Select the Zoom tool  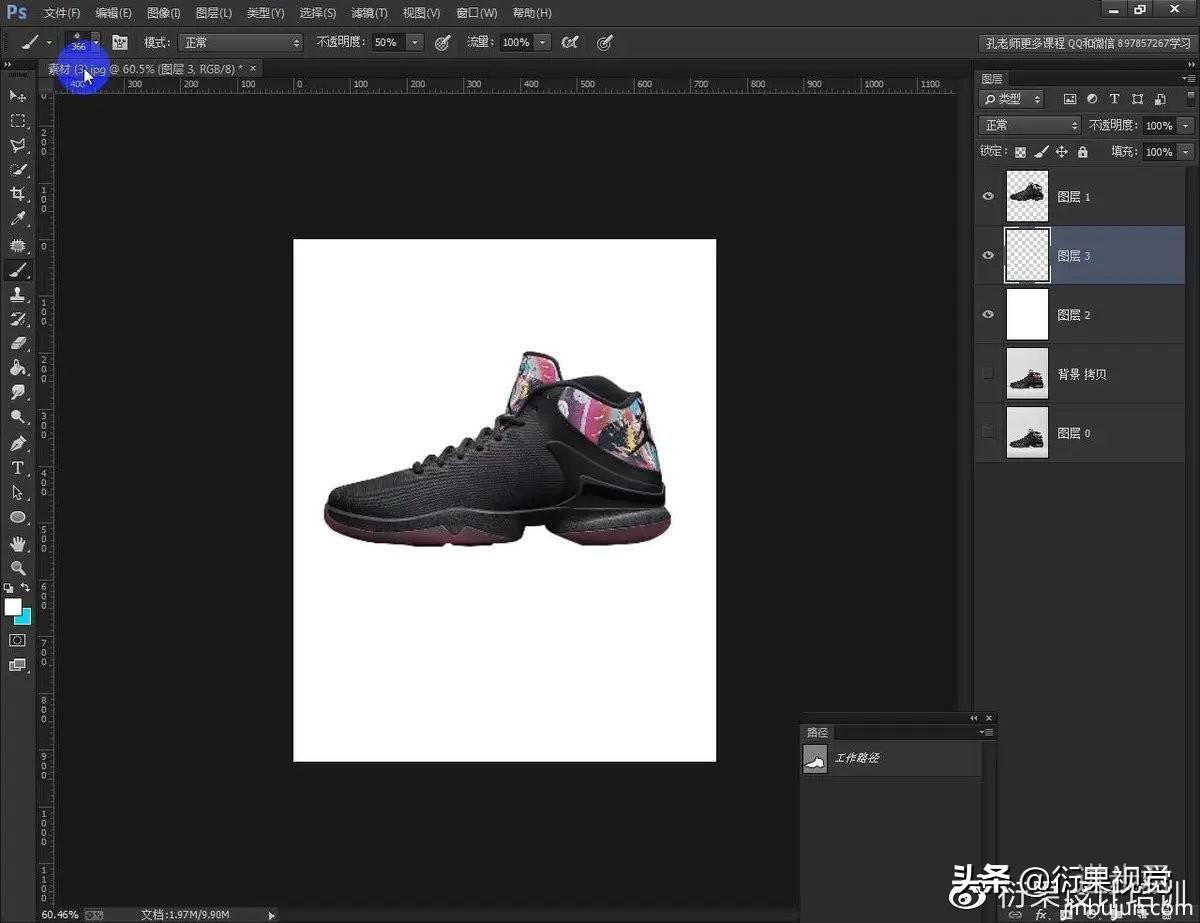pyautogui.click(x=17, y=568)
